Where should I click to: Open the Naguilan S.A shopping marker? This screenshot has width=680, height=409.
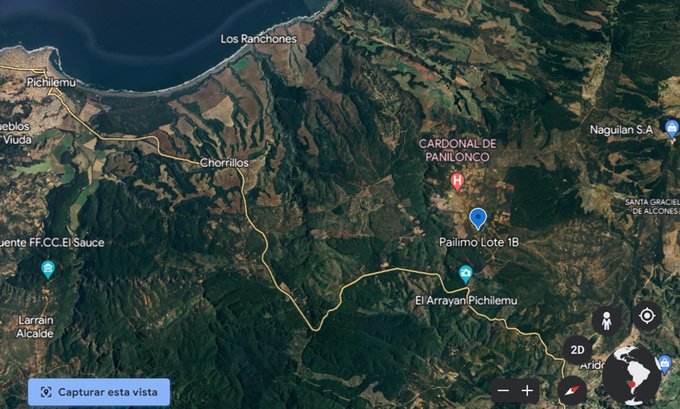672,129
